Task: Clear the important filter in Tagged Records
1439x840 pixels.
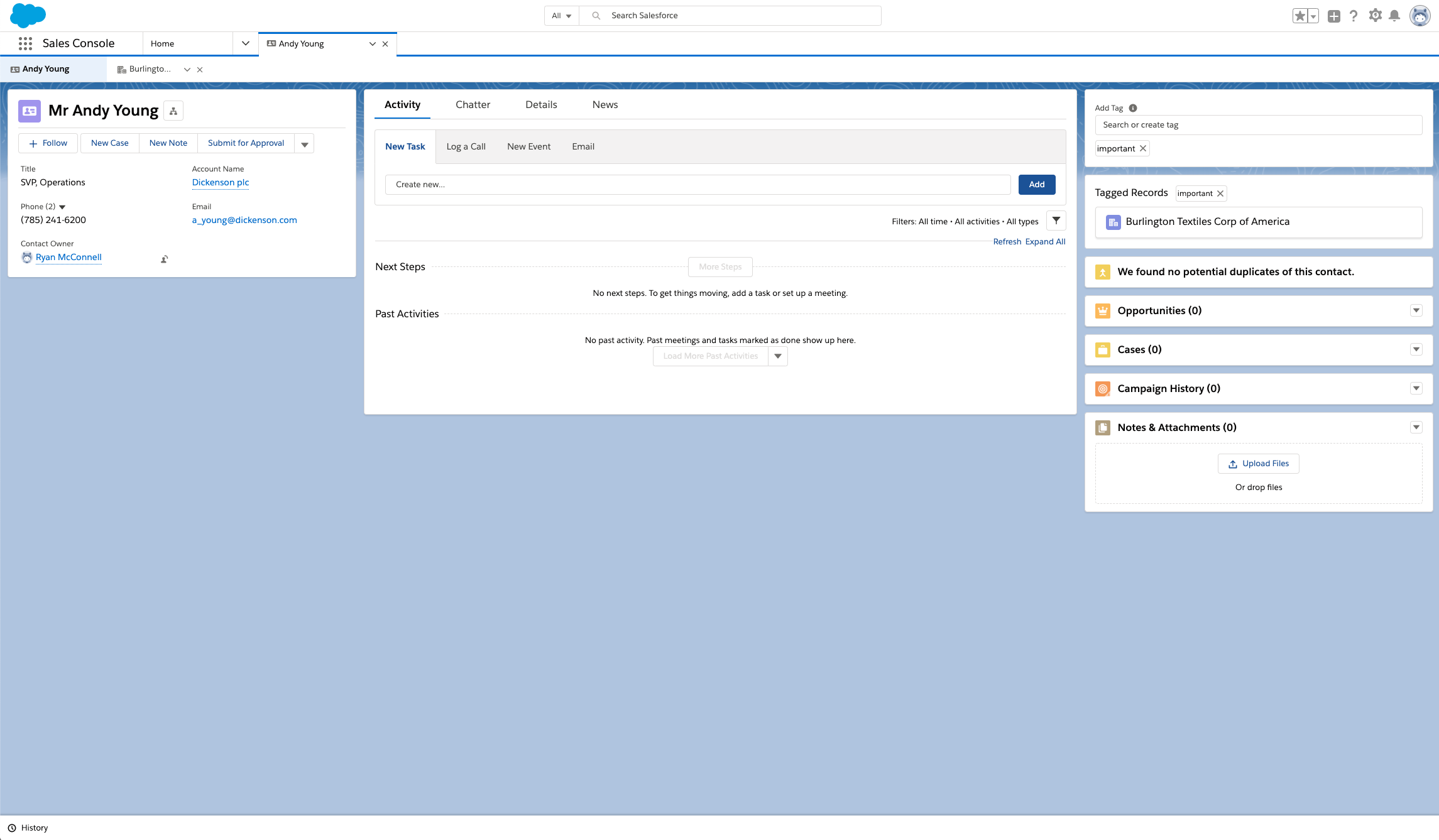Action: (1220, 194)
